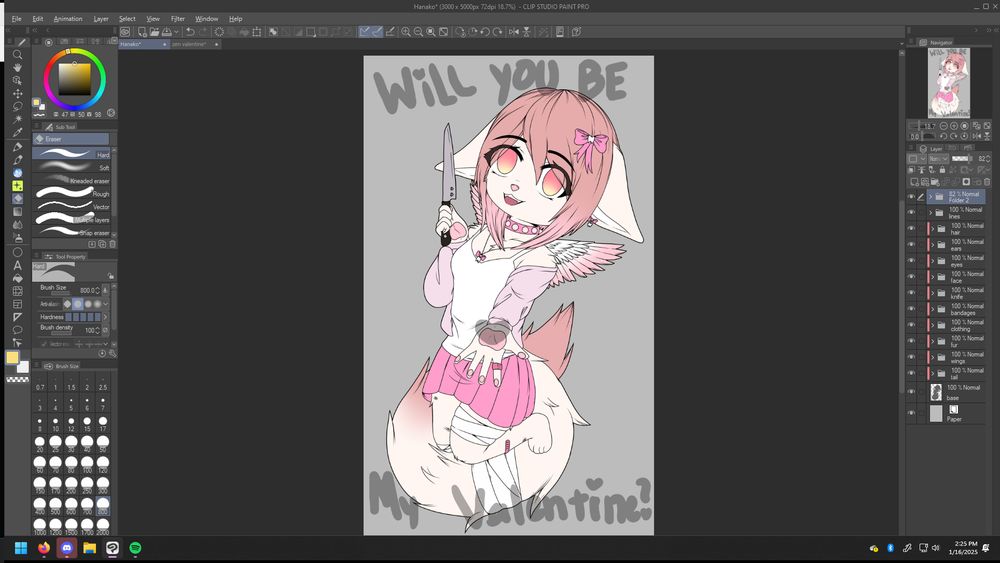
Task: Hide the Folder 2 layer with its eye icon
Action: pos(911,196)
